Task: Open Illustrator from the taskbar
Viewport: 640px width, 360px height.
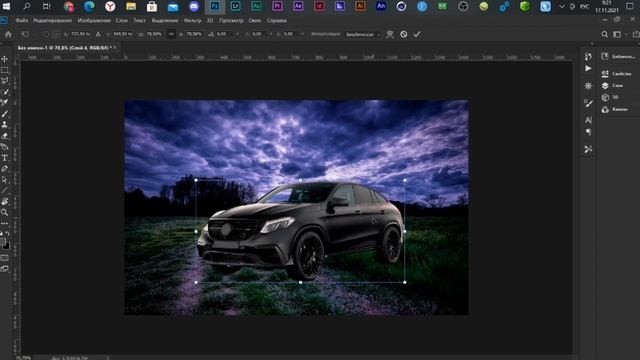Action: point(360,6)
